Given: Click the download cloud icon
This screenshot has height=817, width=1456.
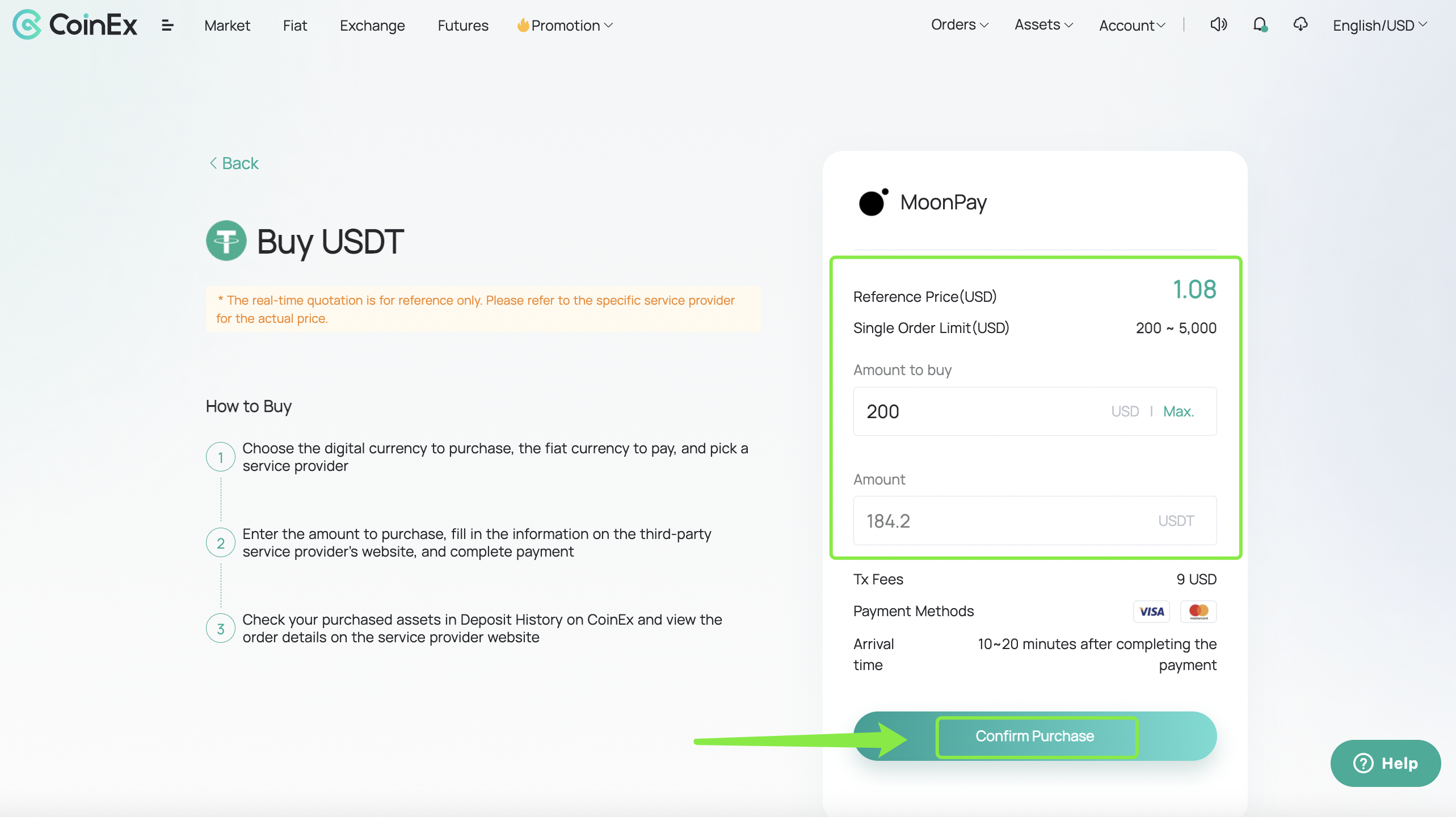Looking at the screenshot, I should pos(1301,24).
